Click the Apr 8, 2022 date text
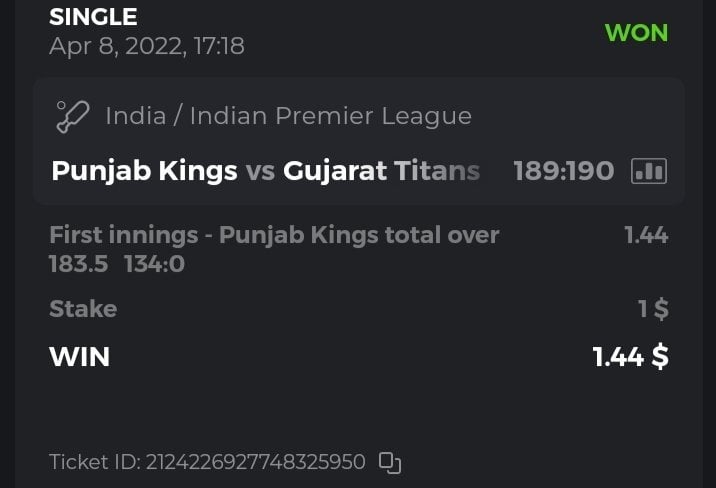The height and width of the screenshot is (488, 716). [x=146, y=46]
